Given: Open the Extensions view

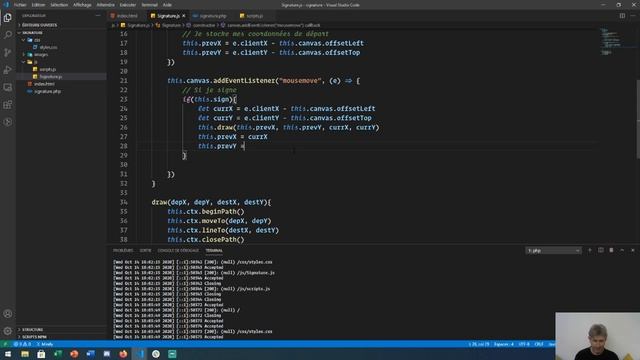Looking at the screenshot, I should click(x=7, y=105).
